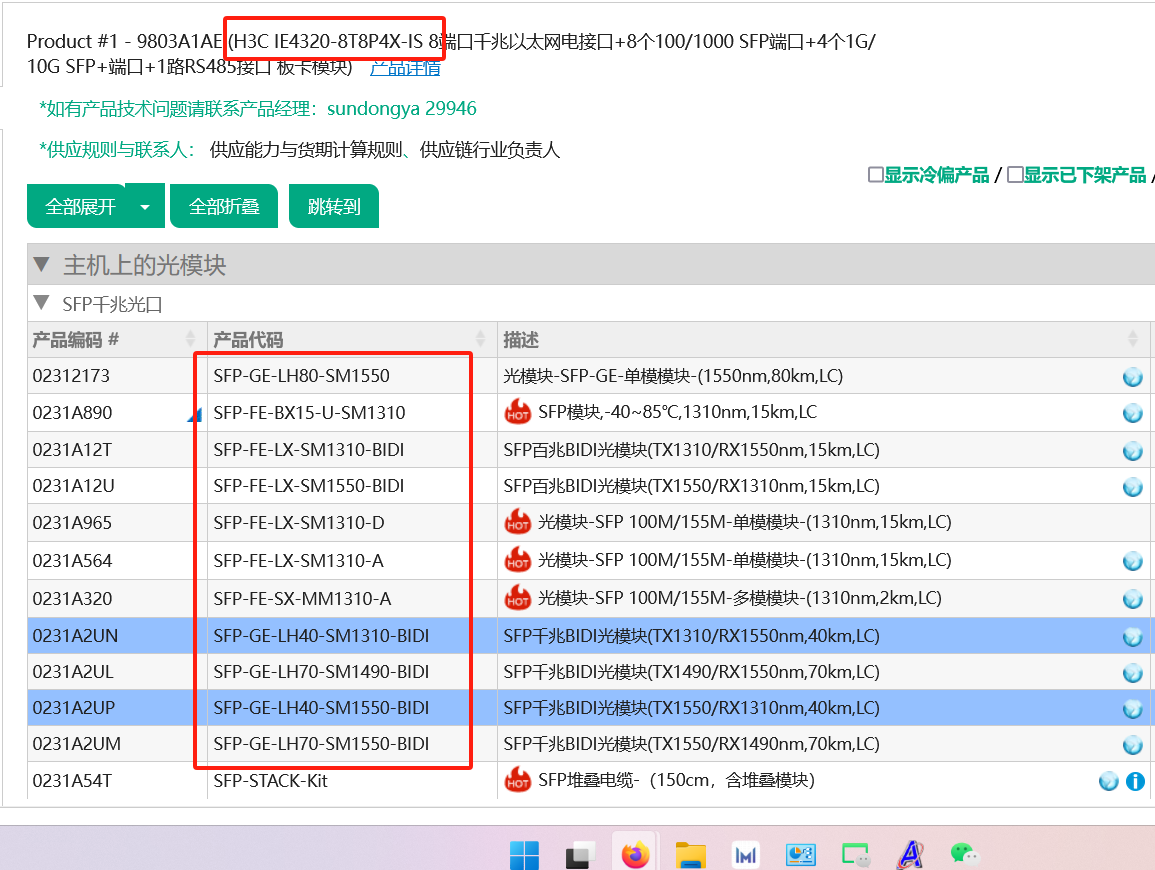Open globe icon for SFP-GE-LH40-SM1310-BIDI row
The width and height of the screenshot is (1155, 870).
1132,636
